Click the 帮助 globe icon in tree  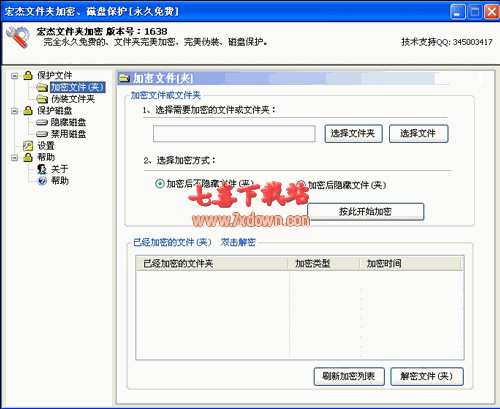[x=42, y=181]
